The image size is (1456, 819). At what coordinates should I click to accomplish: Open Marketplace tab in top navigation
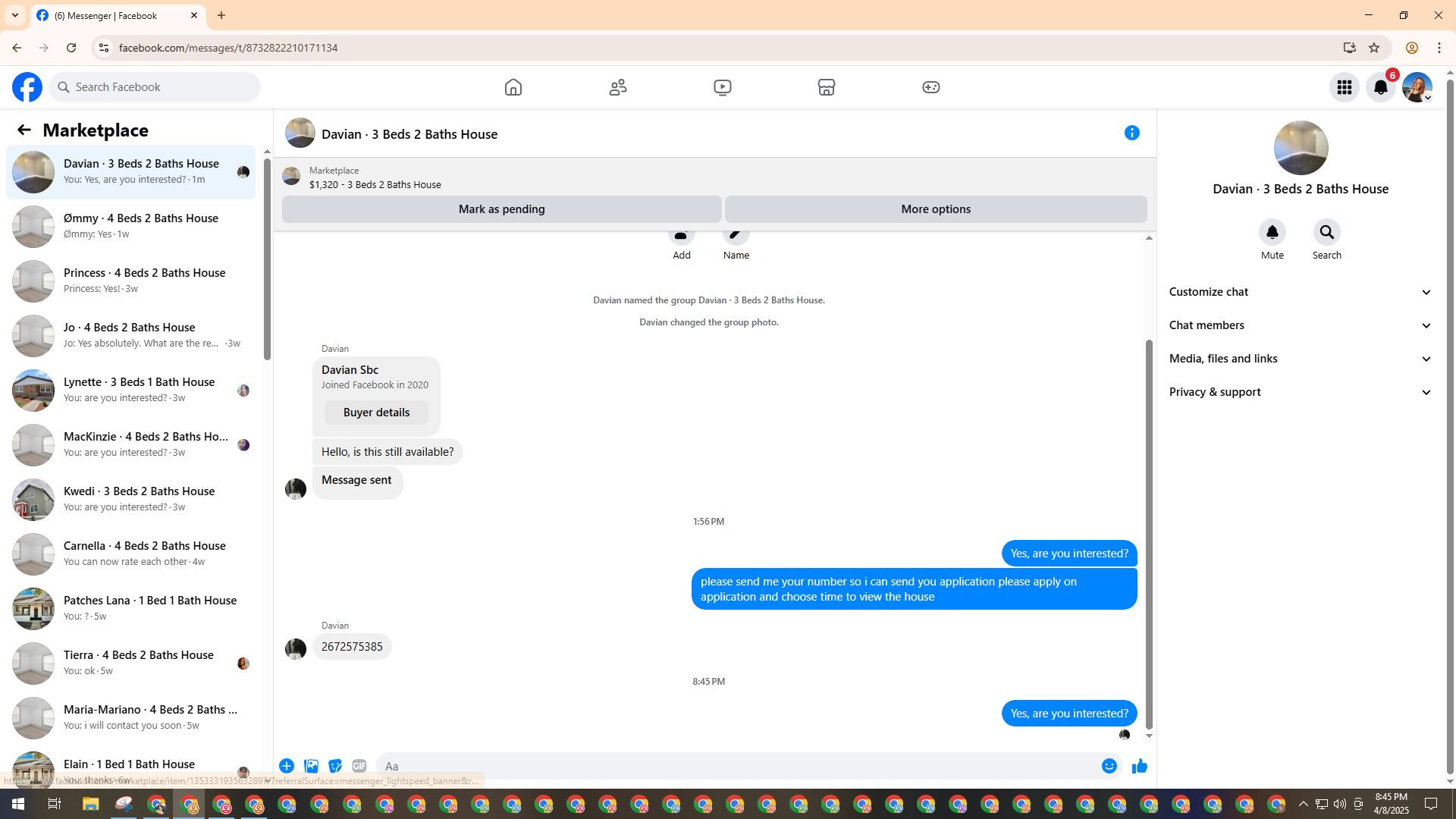tap(826, 87)
